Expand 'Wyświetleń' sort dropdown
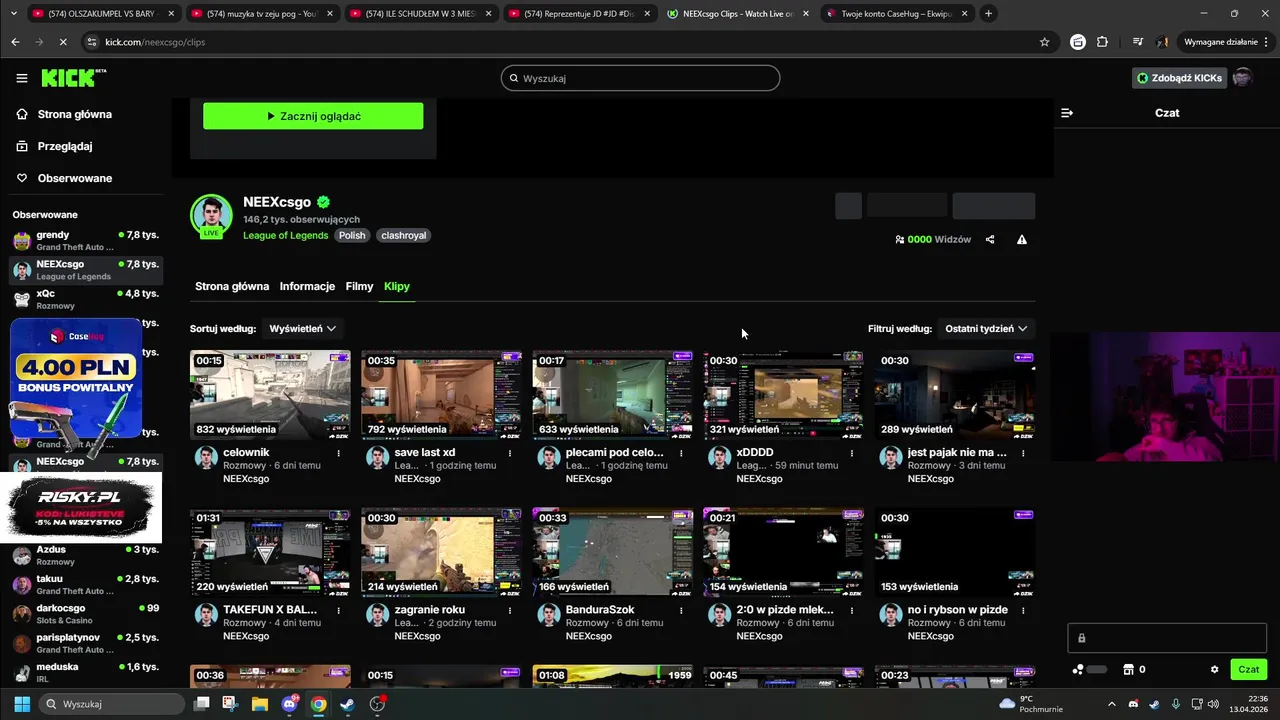Screen dimensions: 1280x720 [x=302, y=328]
